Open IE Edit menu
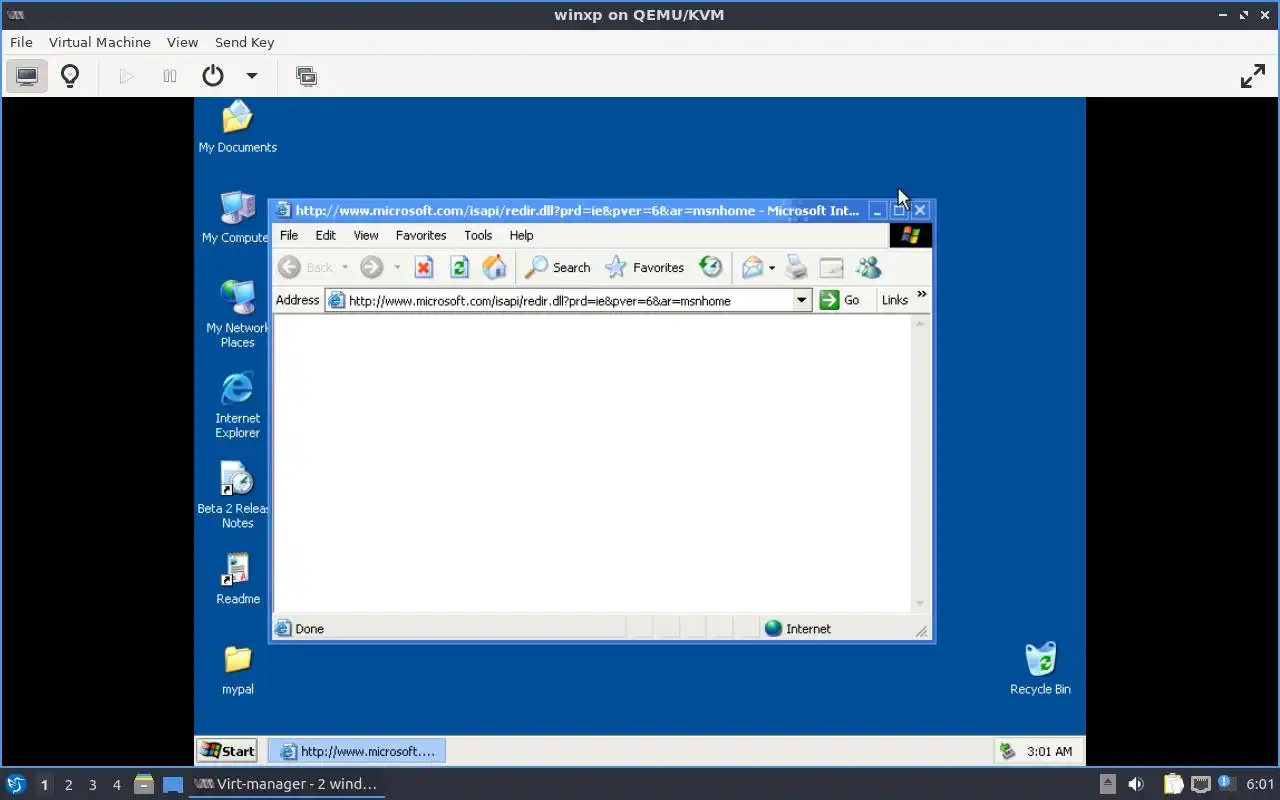The height and width of the screenshot is (800, 1280). 326,235
